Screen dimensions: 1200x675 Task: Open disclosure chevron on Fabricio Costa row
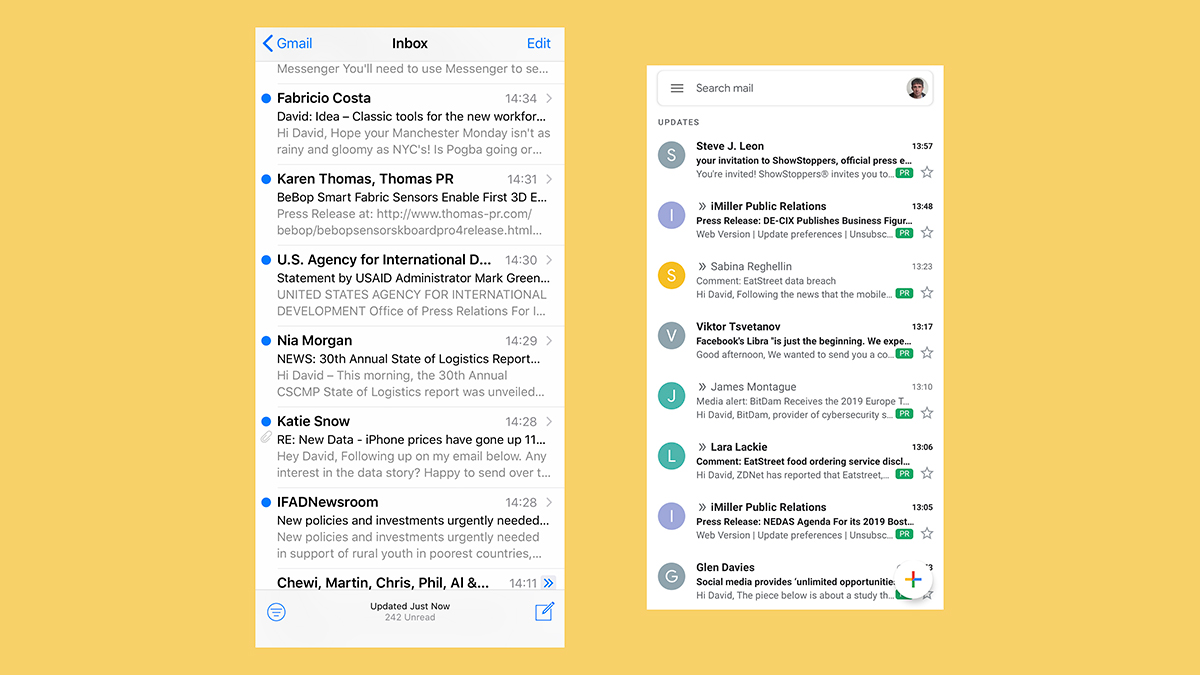coord(549,98)
